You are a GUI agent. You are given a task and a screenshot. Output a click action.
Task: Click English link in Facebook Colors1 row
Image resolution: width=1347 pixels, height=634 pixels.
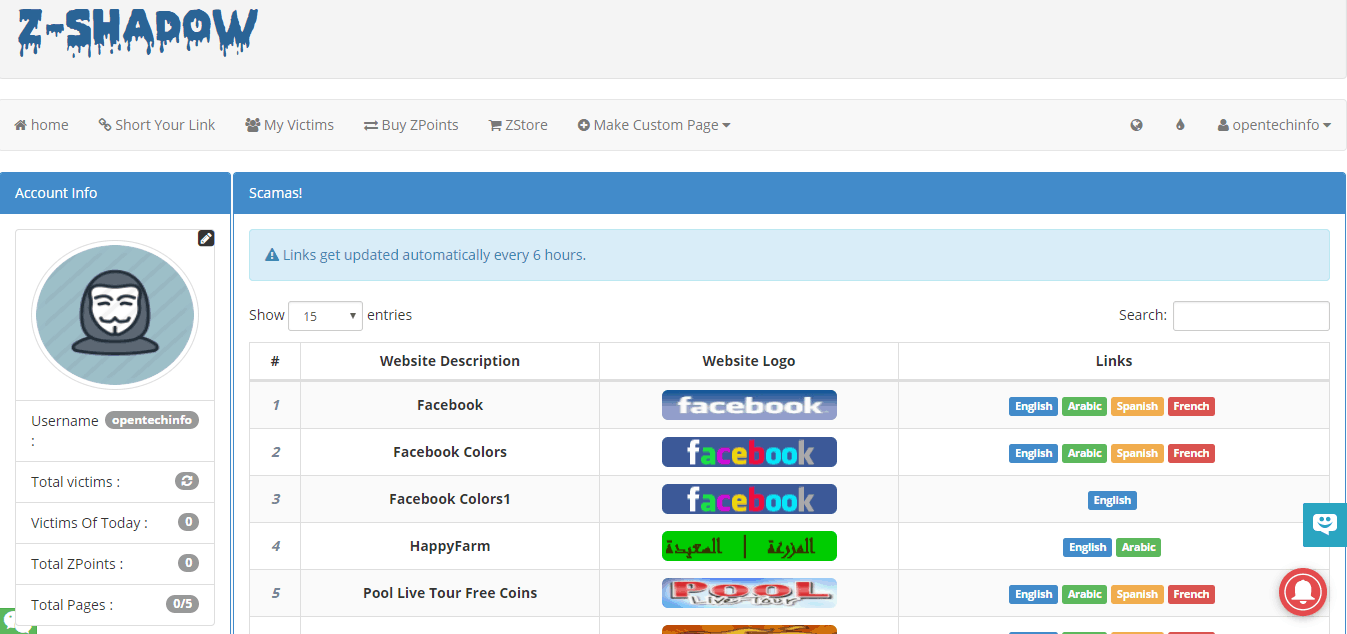click(x=1112, y=500)
